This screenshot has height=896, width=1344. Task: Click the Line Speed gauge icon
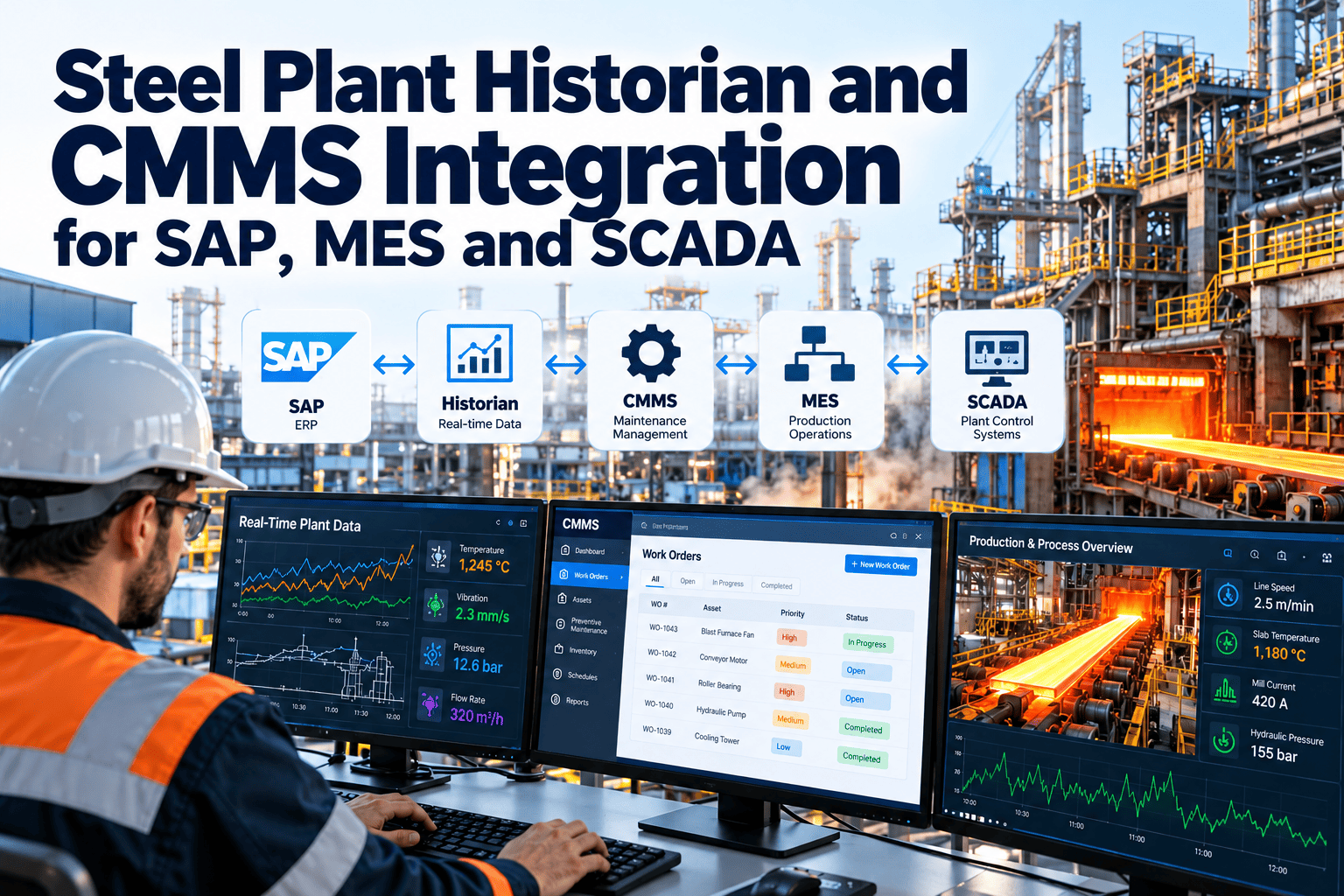[x=1228, y=595]
